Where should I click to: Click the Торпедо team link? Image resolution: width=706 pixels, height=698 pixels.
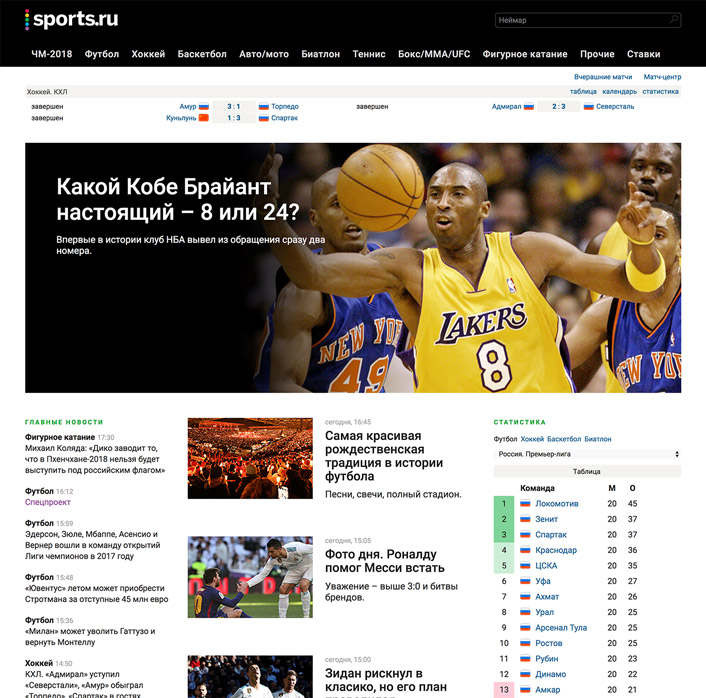(285, 107)
